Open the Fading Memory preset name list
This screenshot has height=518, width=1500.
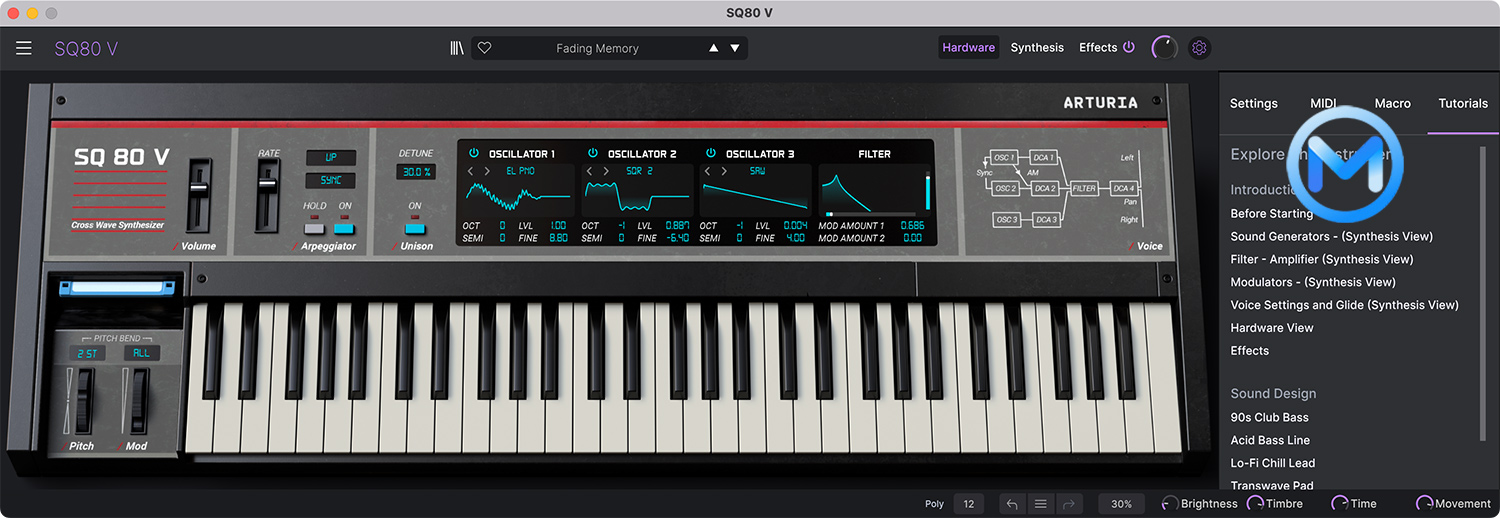[597, 48]
